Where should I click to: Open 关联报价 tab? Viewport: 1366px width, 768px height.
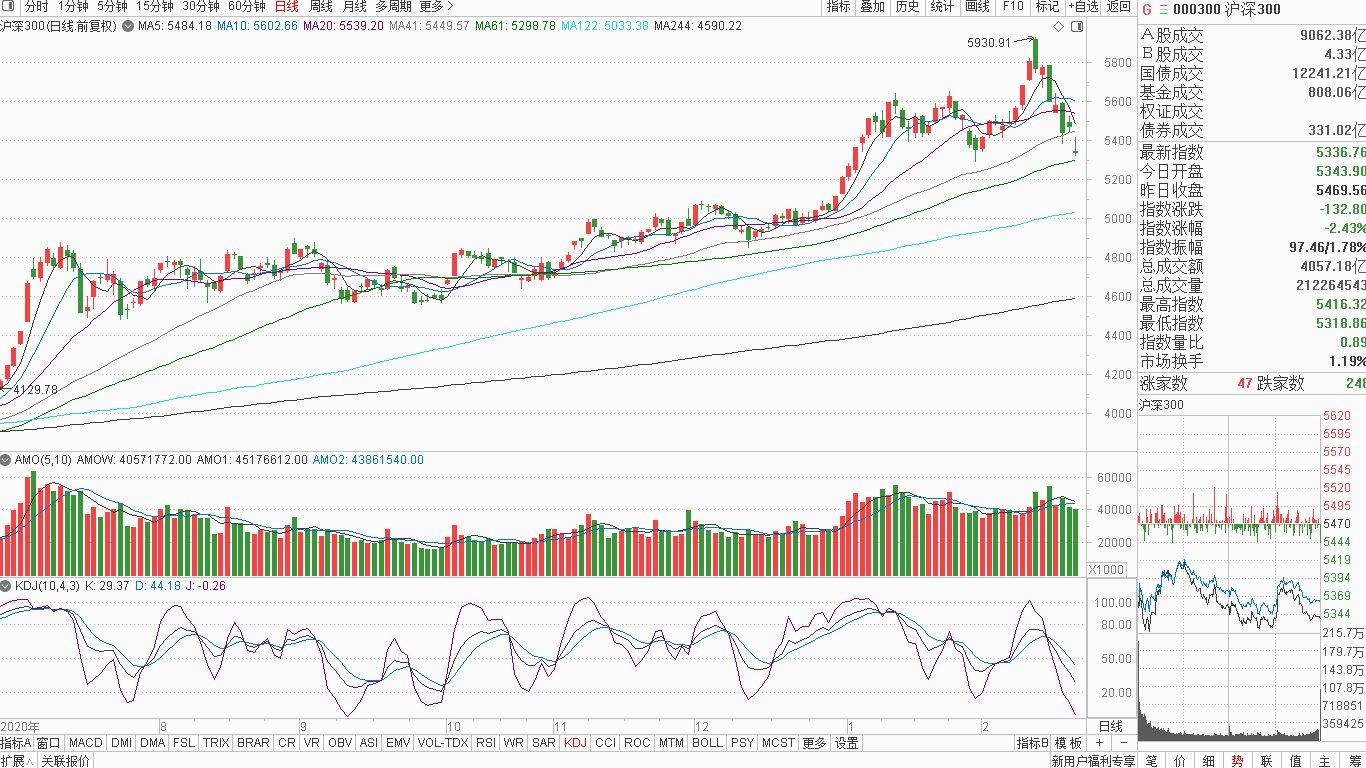coord(65,760)
